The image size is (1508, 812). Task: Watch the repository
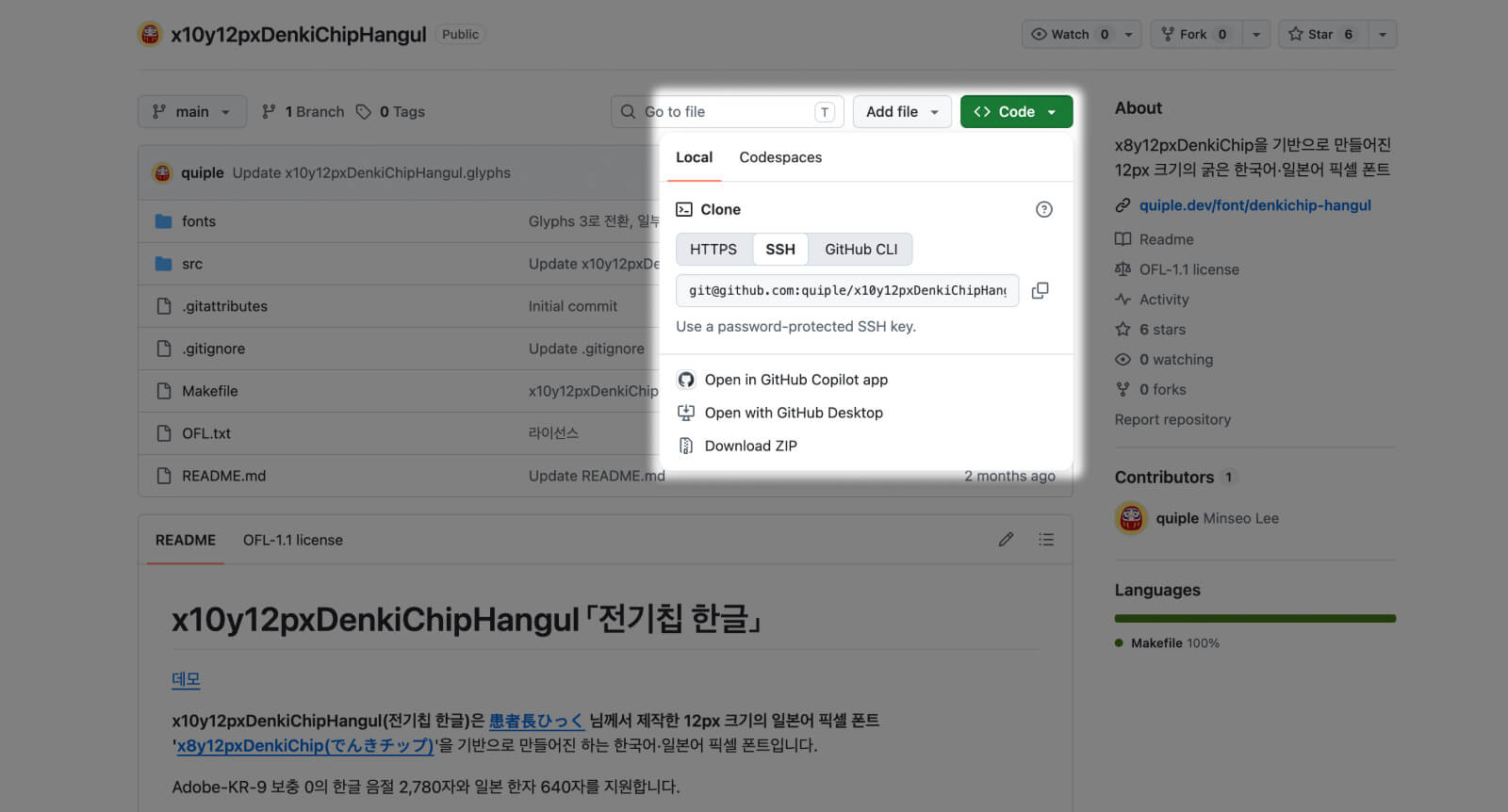coord(1073,34)
